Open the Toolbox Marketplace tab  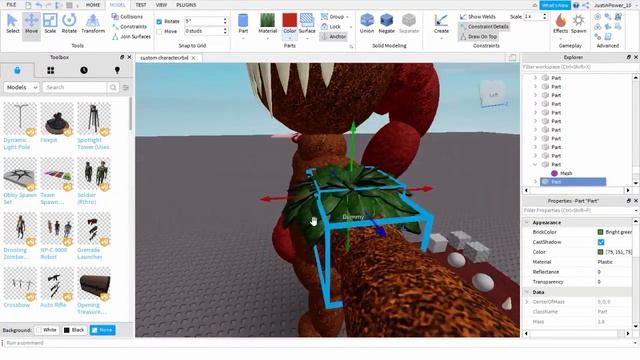(17, 70)
